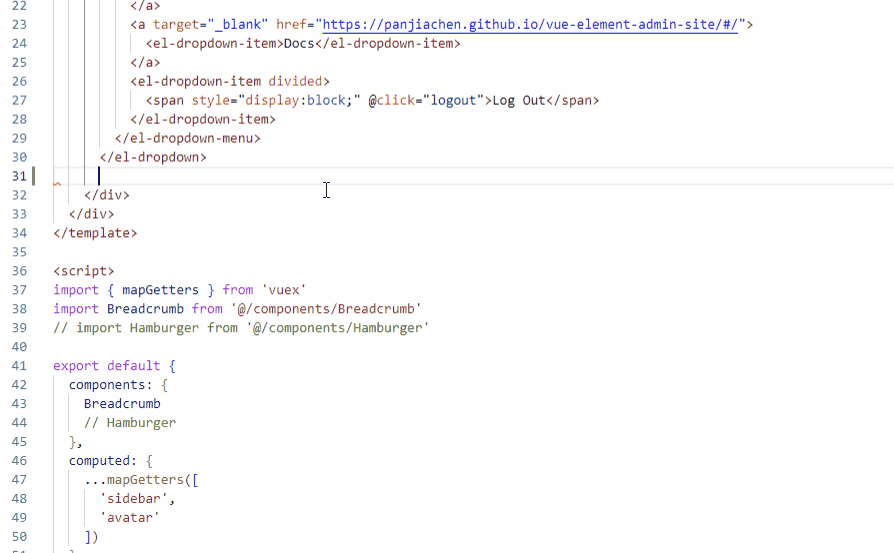Screen dimensions: 894x553
Task: Click the "display:block;" style value
Action: [305, 100]
